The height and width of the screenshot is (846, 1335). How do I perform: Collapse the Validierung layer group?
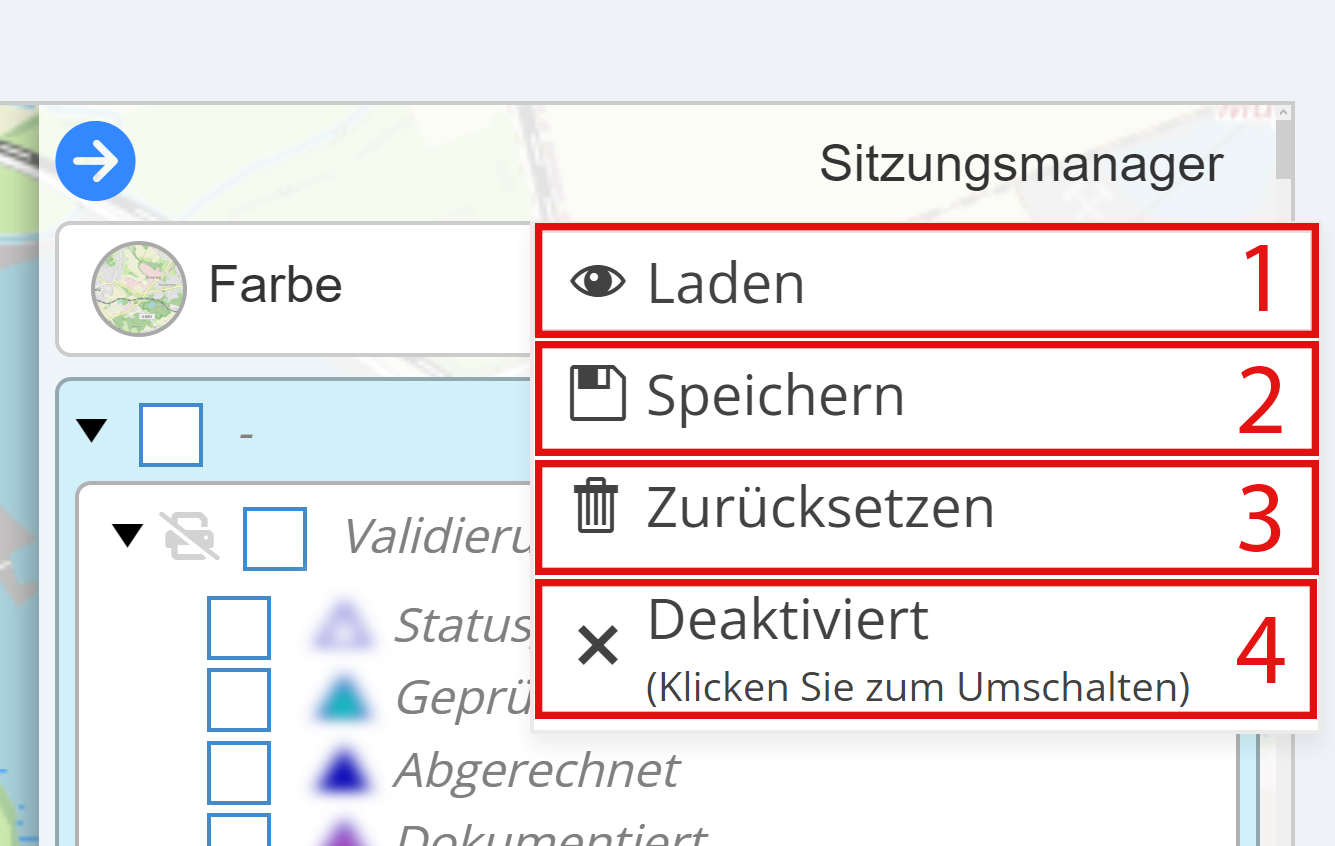tap(127, 535)
